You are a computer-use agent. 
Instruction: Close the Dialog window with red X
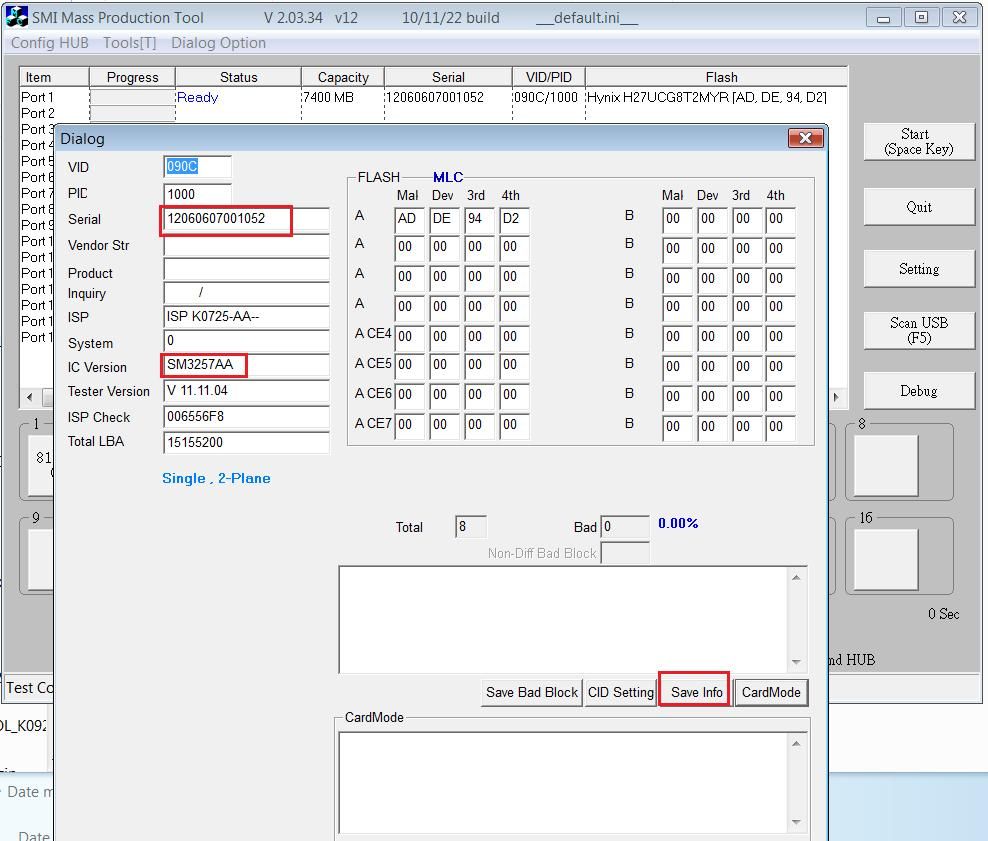click(x=805, y=138)
